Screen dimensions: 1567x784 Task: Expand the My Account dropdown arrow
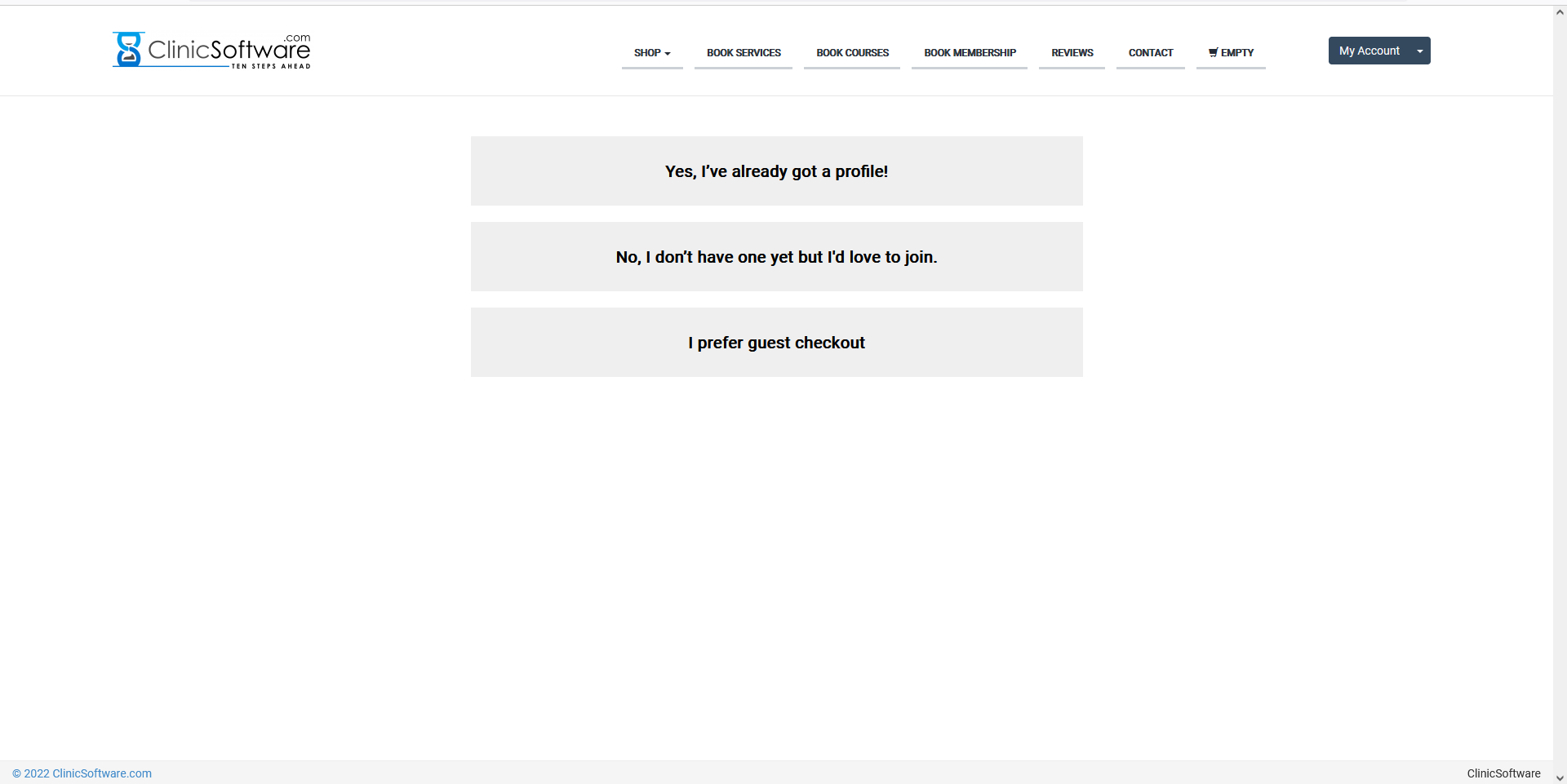pyautogui.click(x=1420, y=51)
